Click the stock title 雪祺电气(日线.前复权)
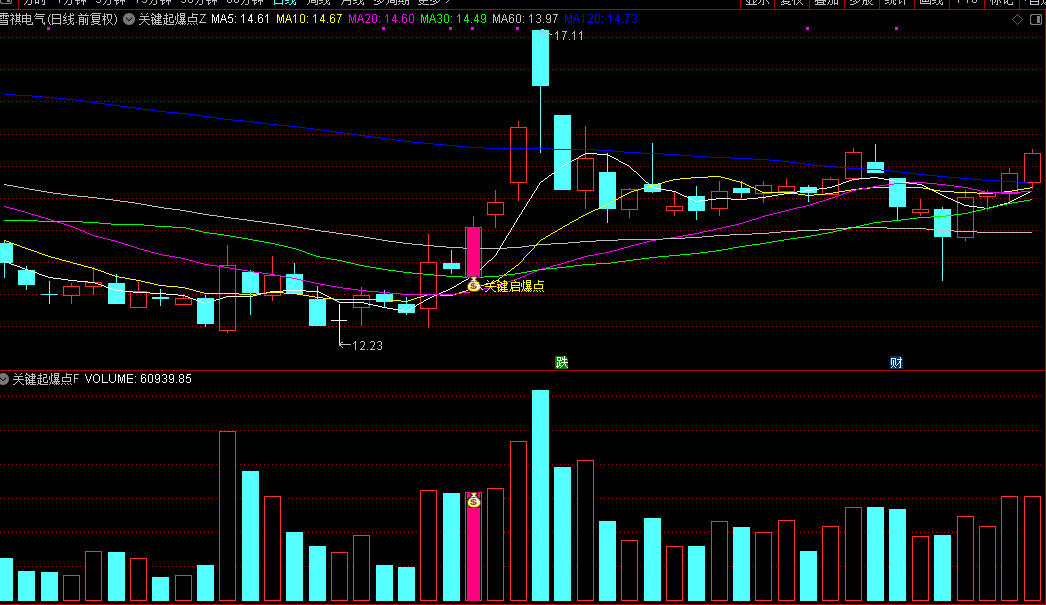 click(59, 19)
